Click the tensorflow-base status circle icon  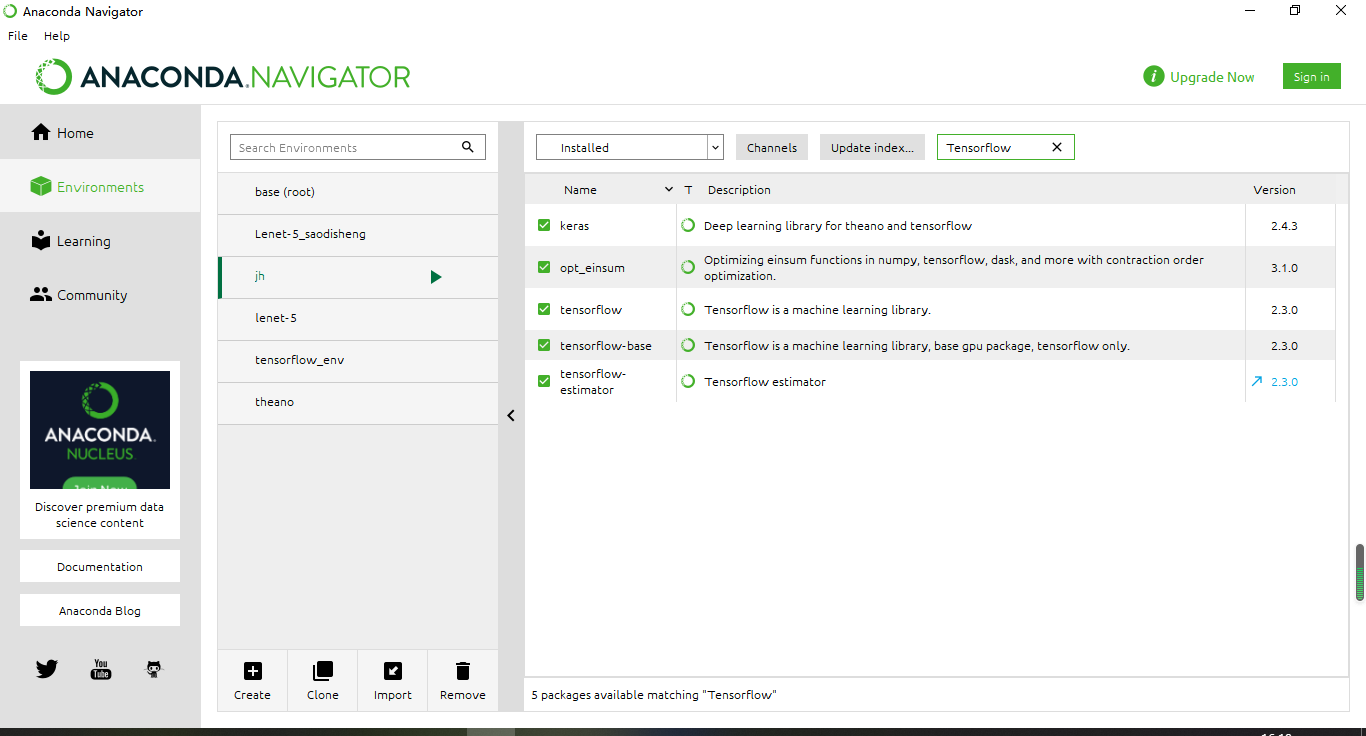688,345
